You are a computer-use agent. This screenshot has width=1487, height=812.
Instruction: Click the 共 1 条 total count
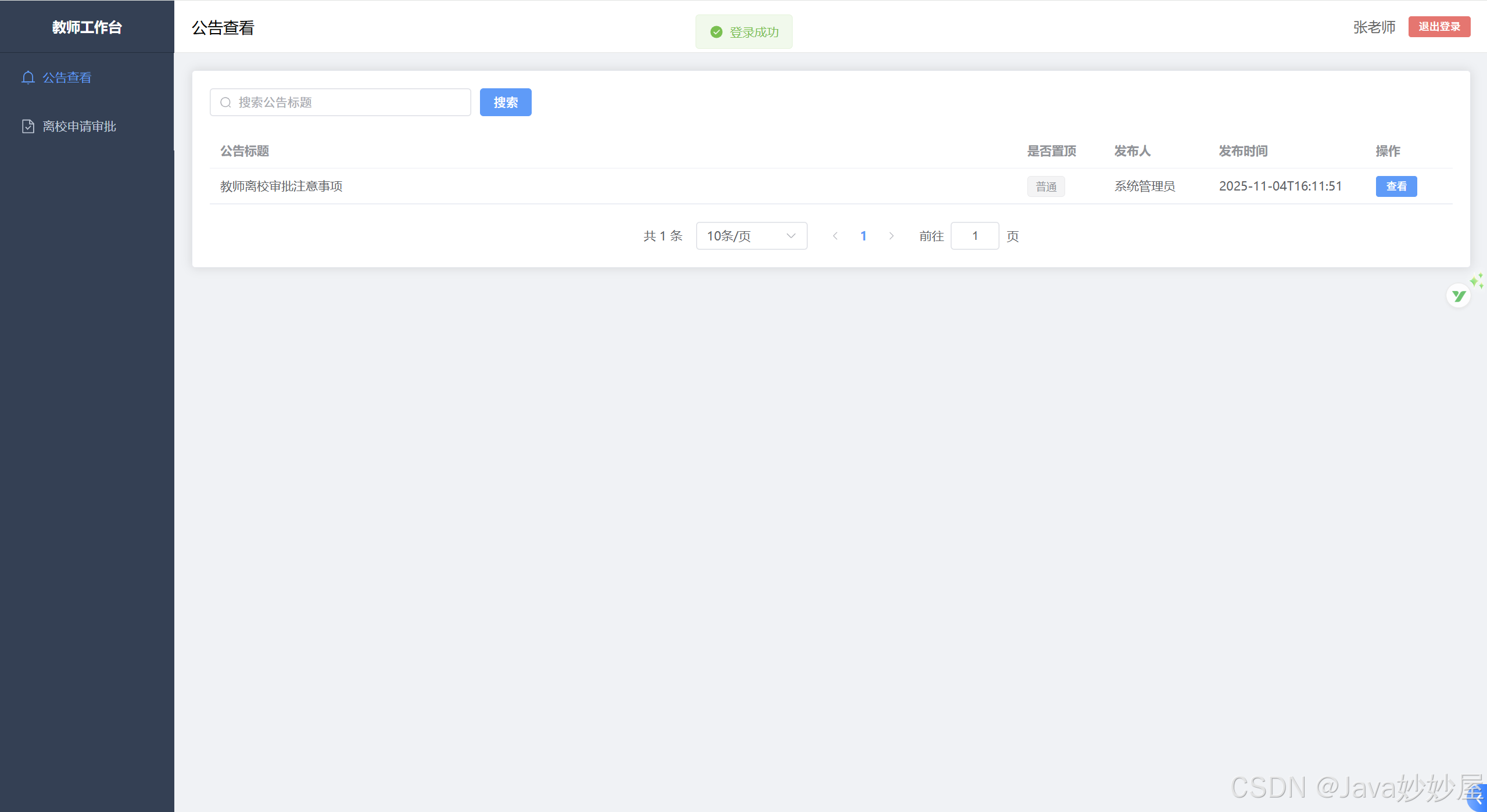(663, 236)
